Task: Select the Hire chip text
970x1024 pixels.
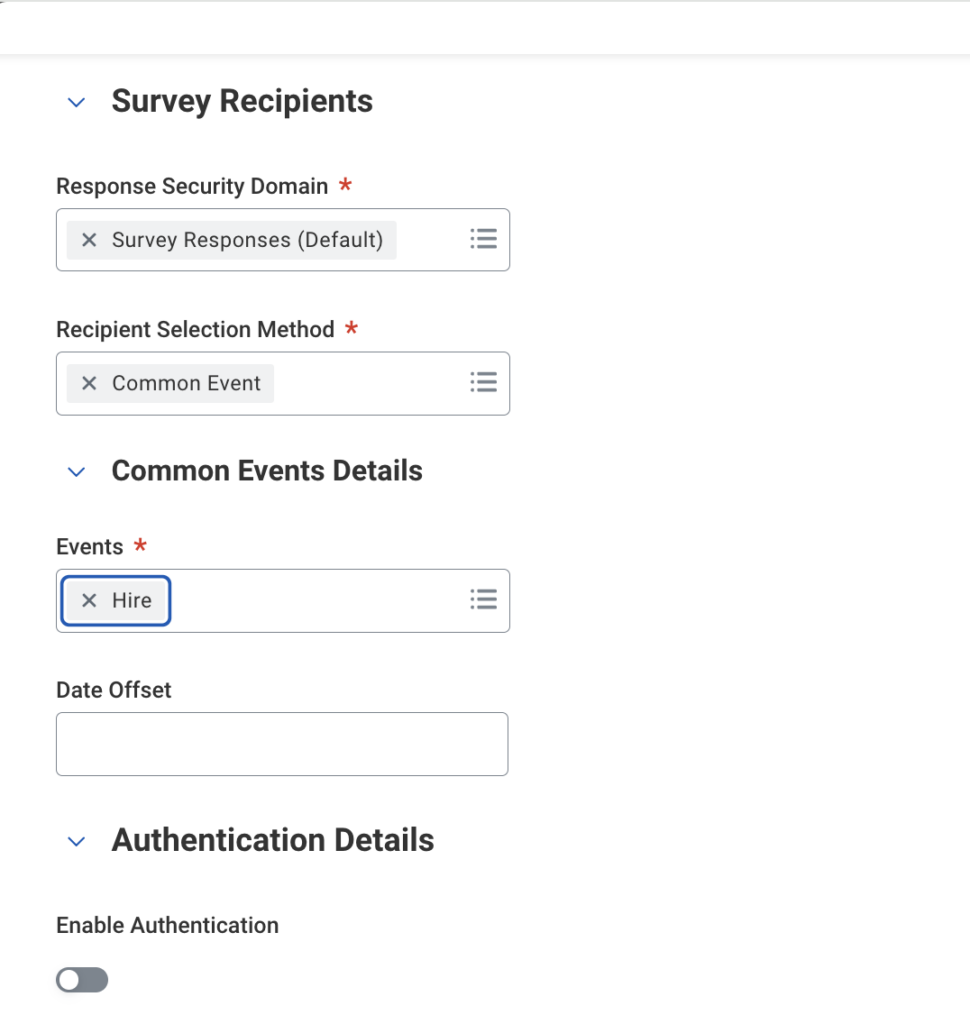Action: (x=132, y=600)
